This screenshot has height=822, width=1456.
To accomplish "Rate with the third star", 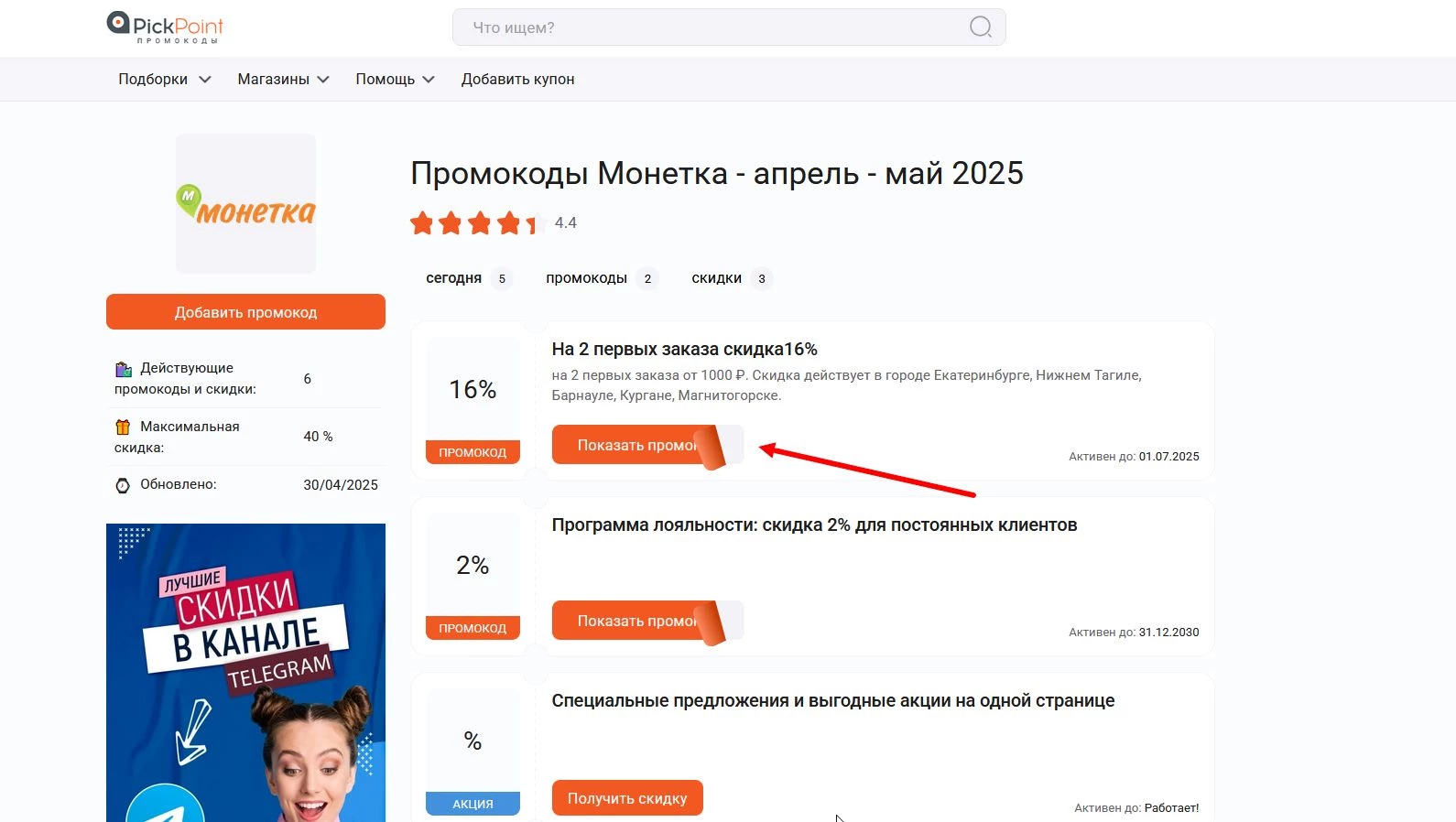I will coord(480,223).
